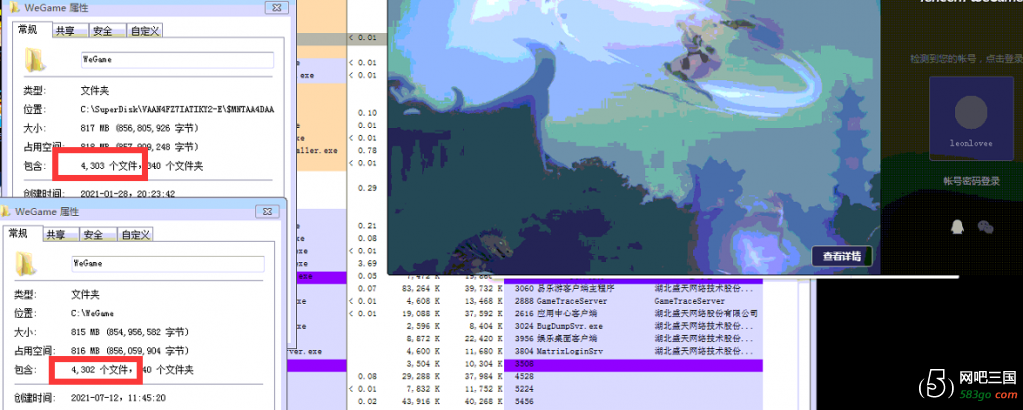The width and height of the screenshot is (1023, 410).
Task: Click 816 MB occupied space value
Action: pyautogui.click(x=130, y=351)
